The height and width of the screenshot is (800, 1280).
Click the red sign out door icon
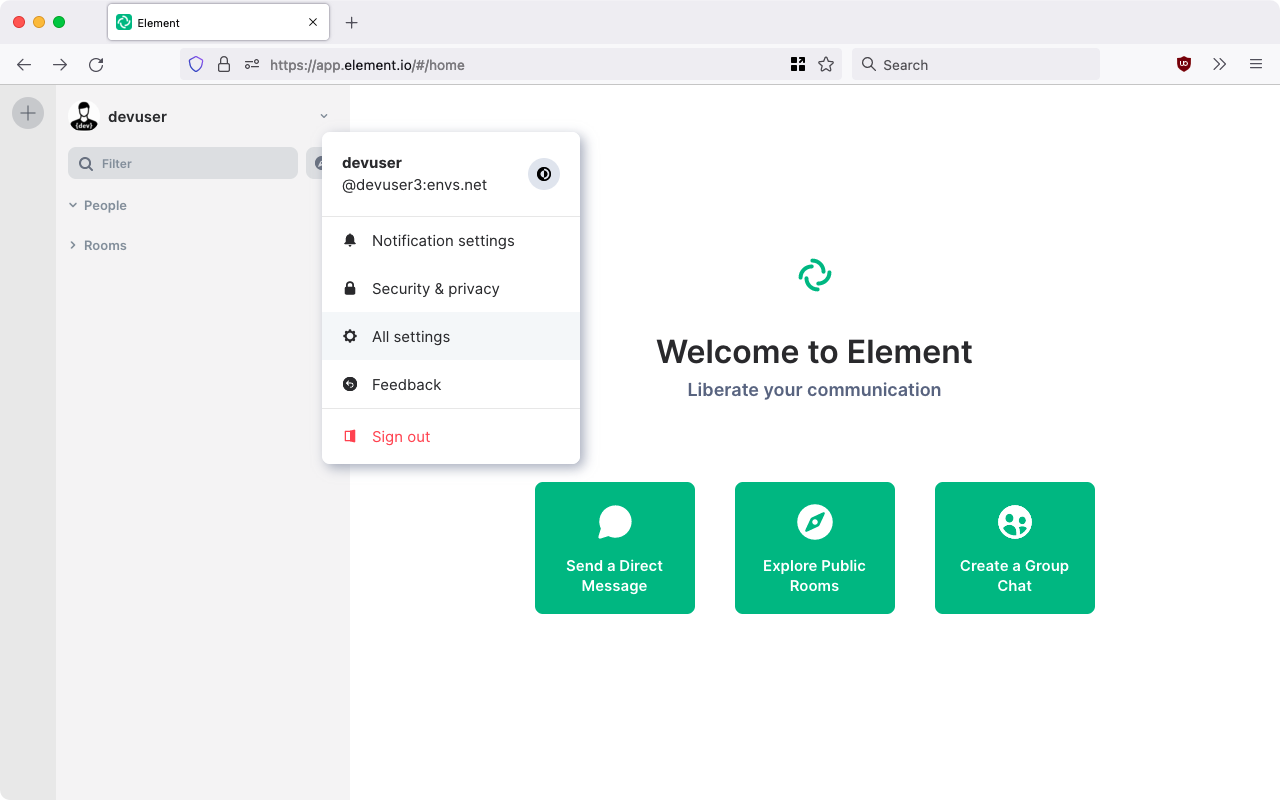pos(350,436)
